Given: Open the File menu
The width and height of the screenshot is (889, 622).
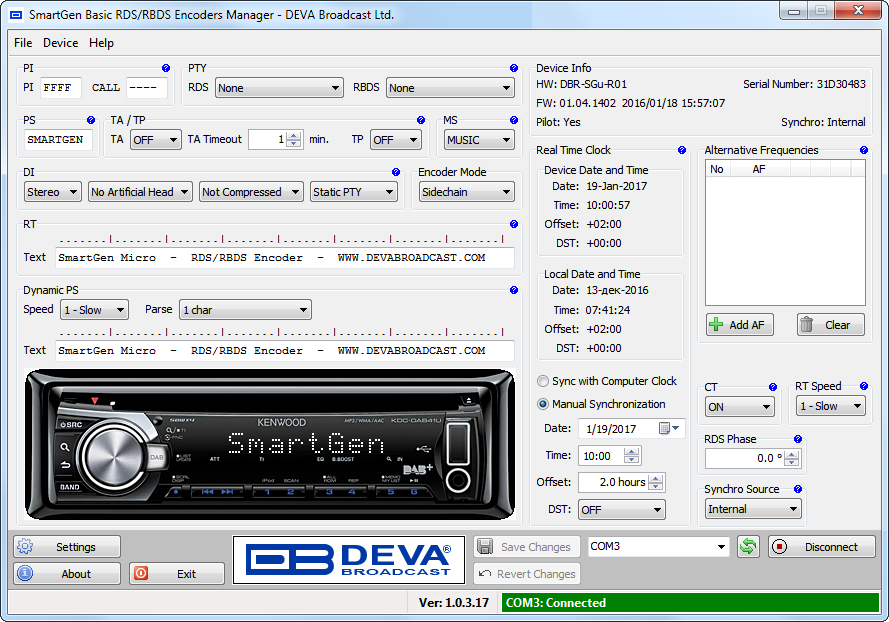Looking at the screenshot, I should [23, 43].
